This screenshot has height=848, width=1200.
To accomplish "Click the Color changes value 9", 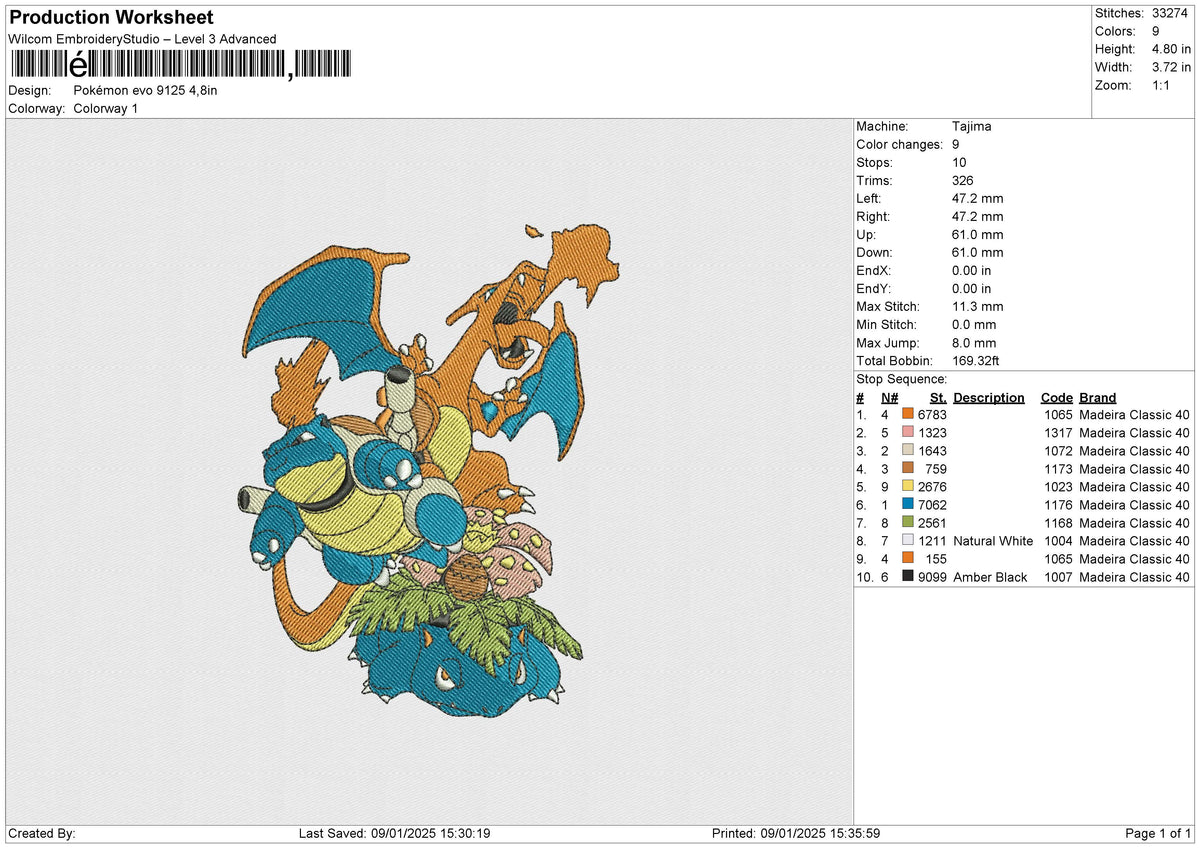I will 956,144.
